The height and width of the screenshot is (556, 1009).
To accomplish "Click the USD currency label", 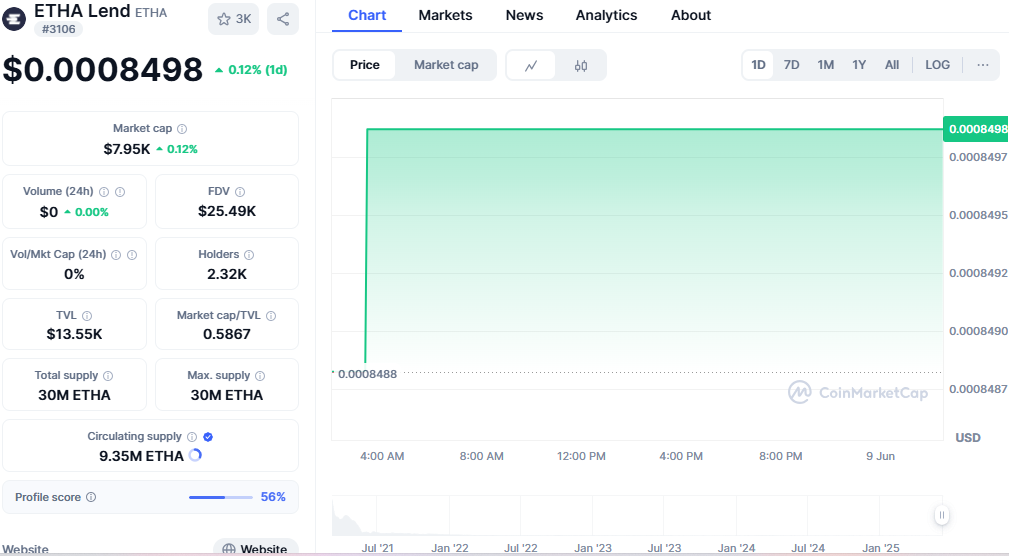I will [x=968, y=438].
